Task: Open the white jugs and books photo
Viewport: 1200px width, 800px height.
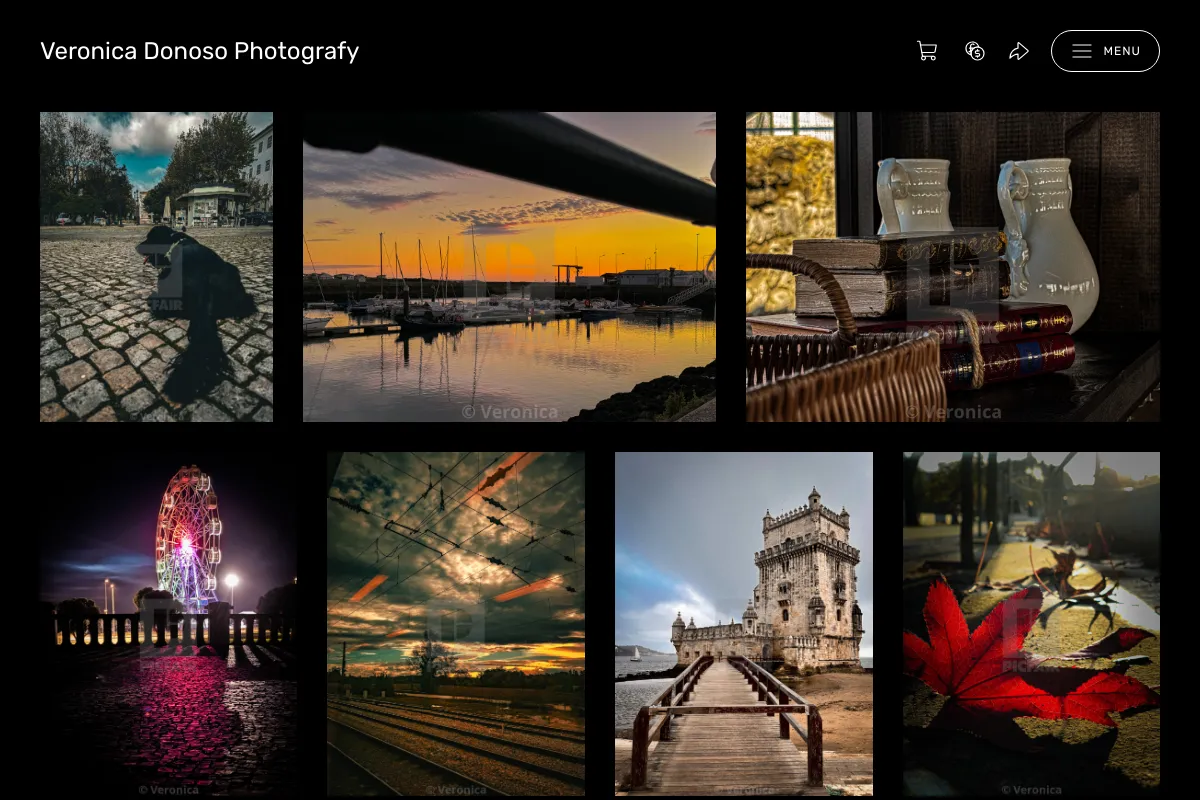Action: click(953, 267)
